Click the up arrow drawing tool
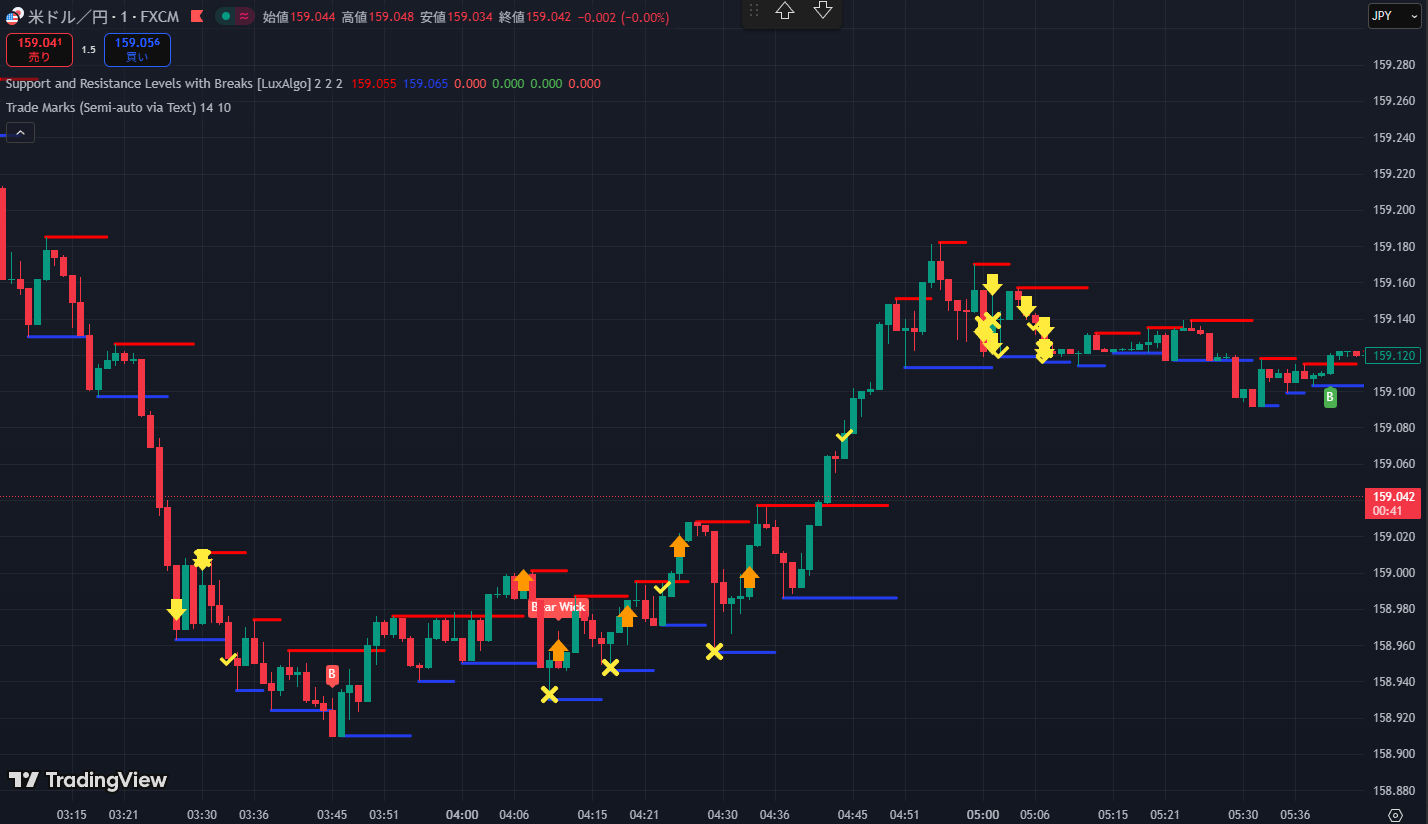 pos(785,11)
